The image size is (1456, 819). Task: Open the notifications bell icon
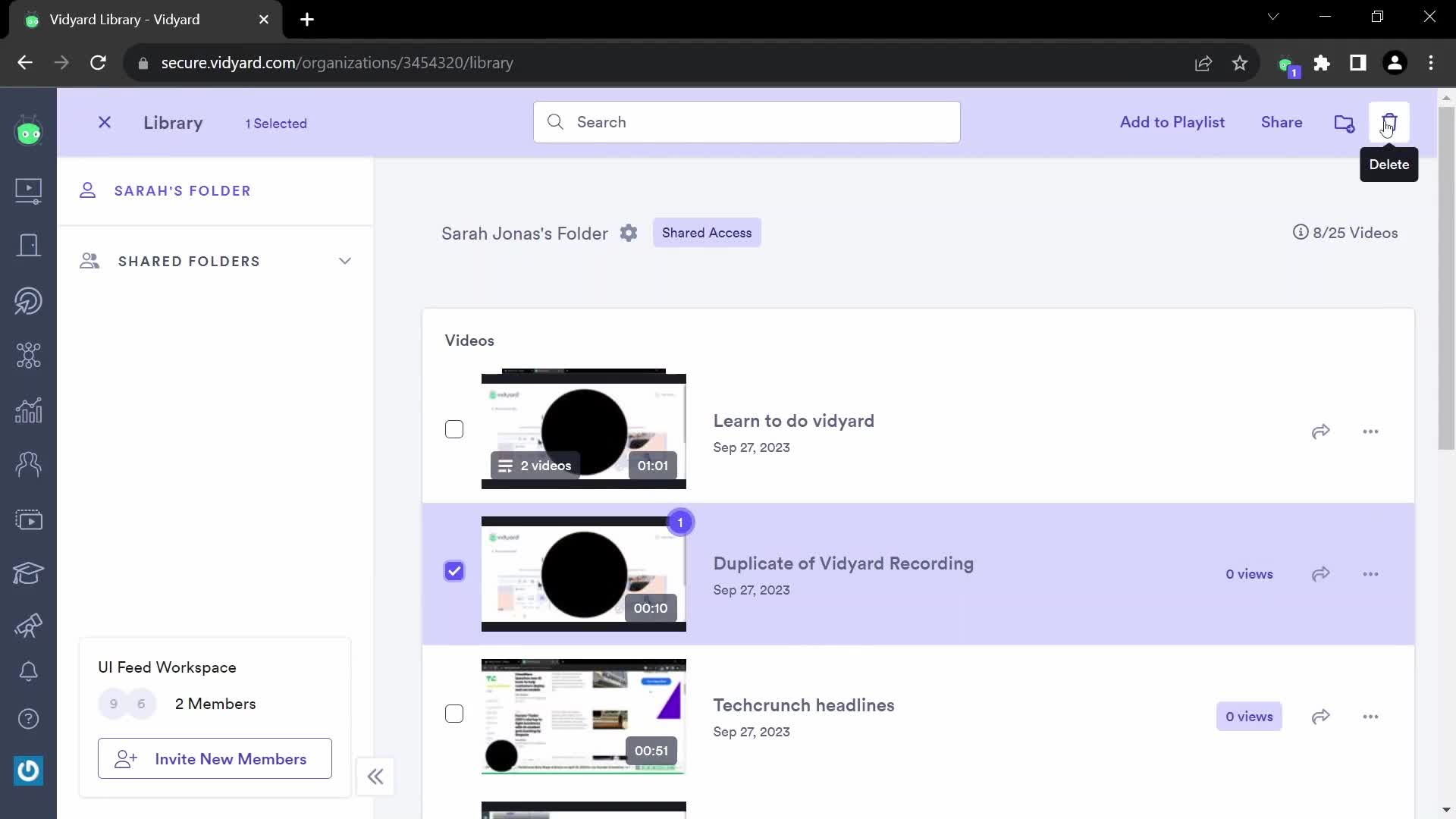(x=29, y=671)
